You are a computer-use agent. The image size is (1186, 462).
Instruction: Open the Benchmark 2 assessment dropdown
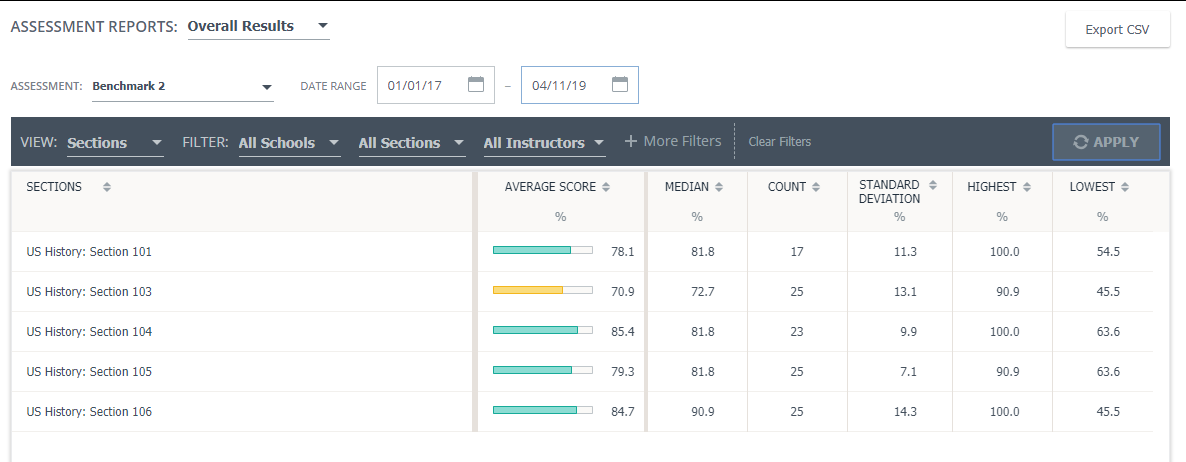tap(267, 87)
